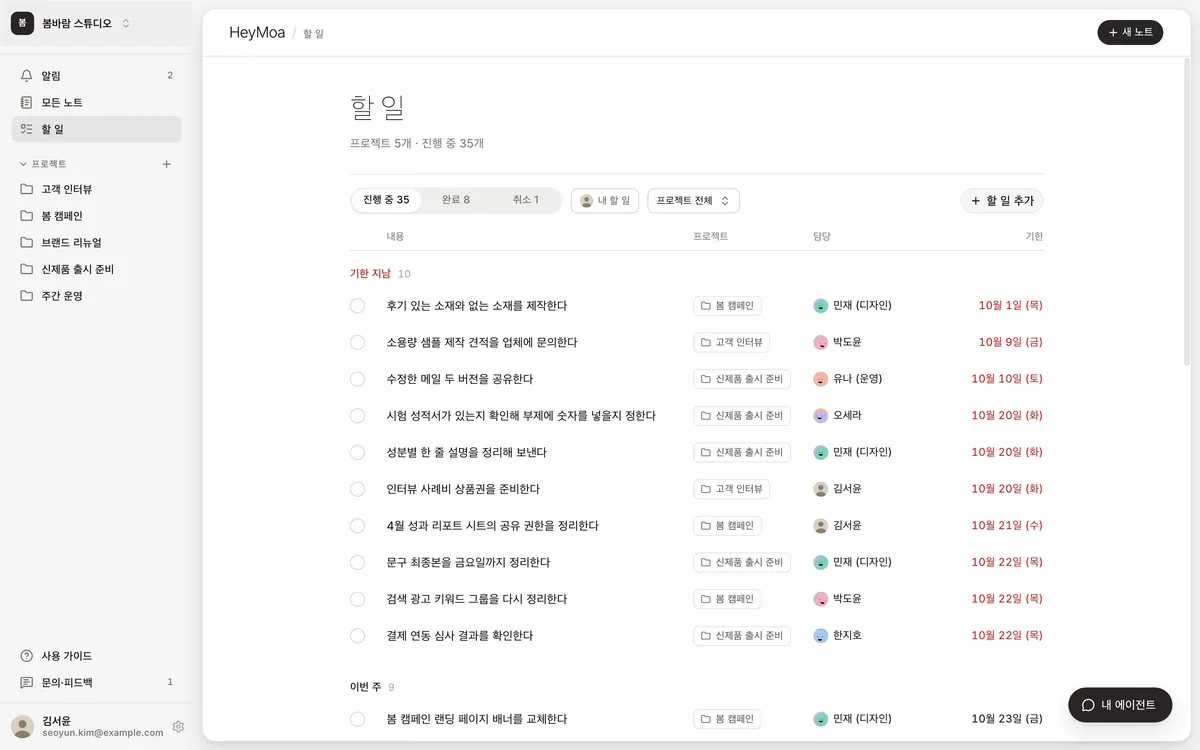Open 봄 캠페인 project tag on 후기 있는 소재 row
Viewport: 1200px width, 750px height.
[x=727, y=306]
